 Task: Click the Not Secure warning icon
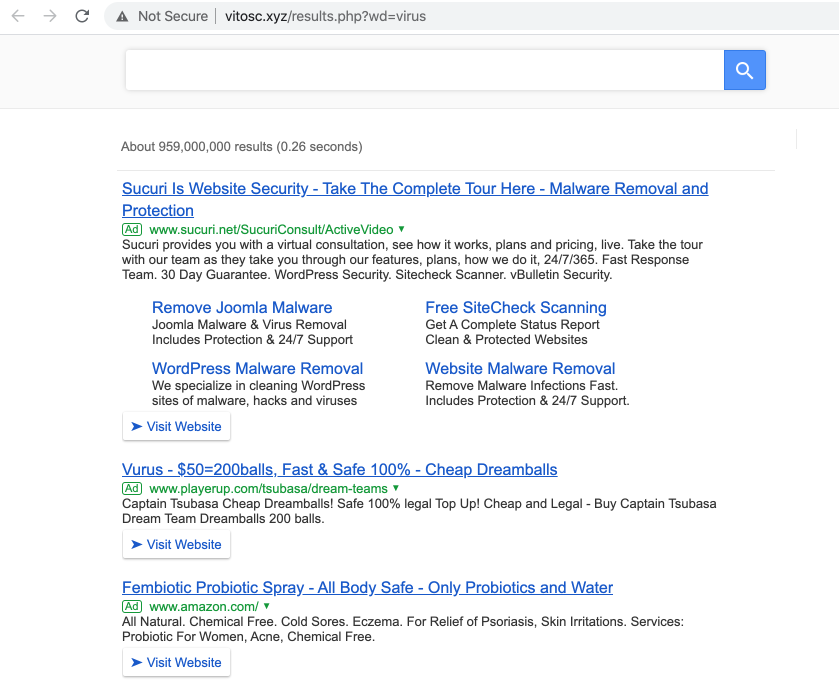(x=122, y=16)
